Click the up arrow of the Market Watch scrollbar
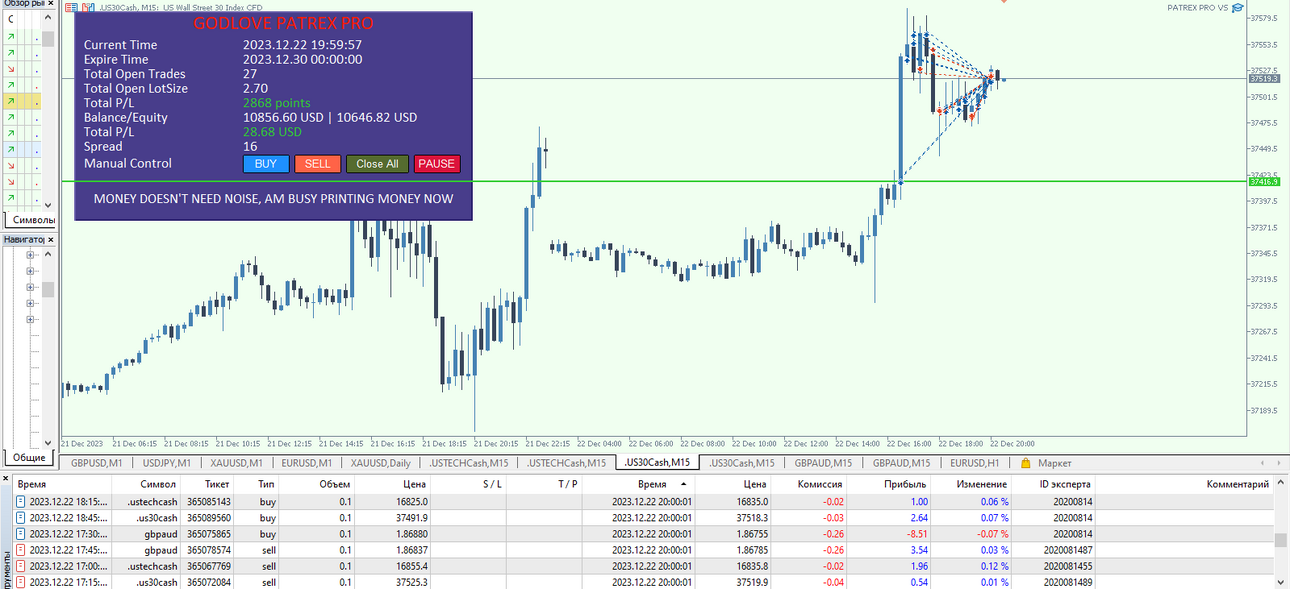Screen dimensions: 1290x589 click(48, 19)
